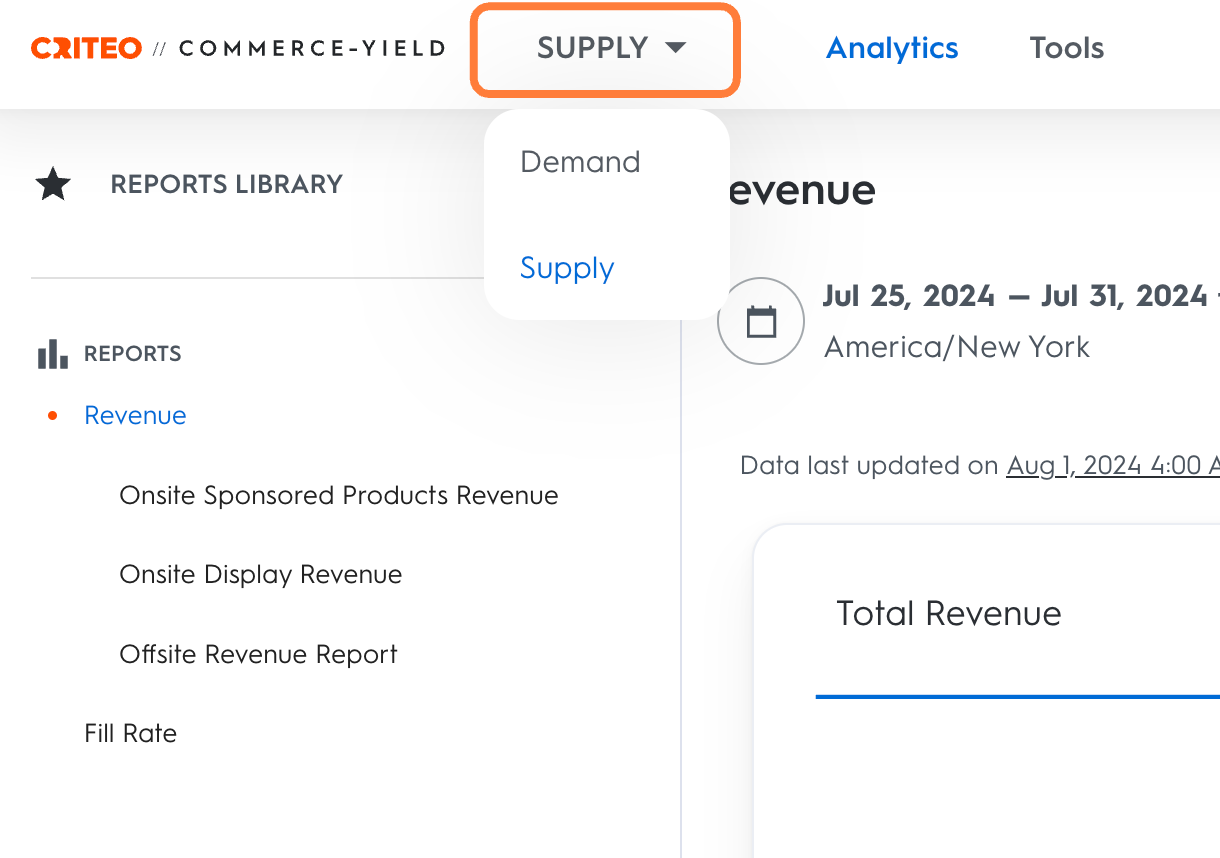Select the Revenue report in sidebar
The height and width of the screenshot is (858, 1220).
(135, 416)
